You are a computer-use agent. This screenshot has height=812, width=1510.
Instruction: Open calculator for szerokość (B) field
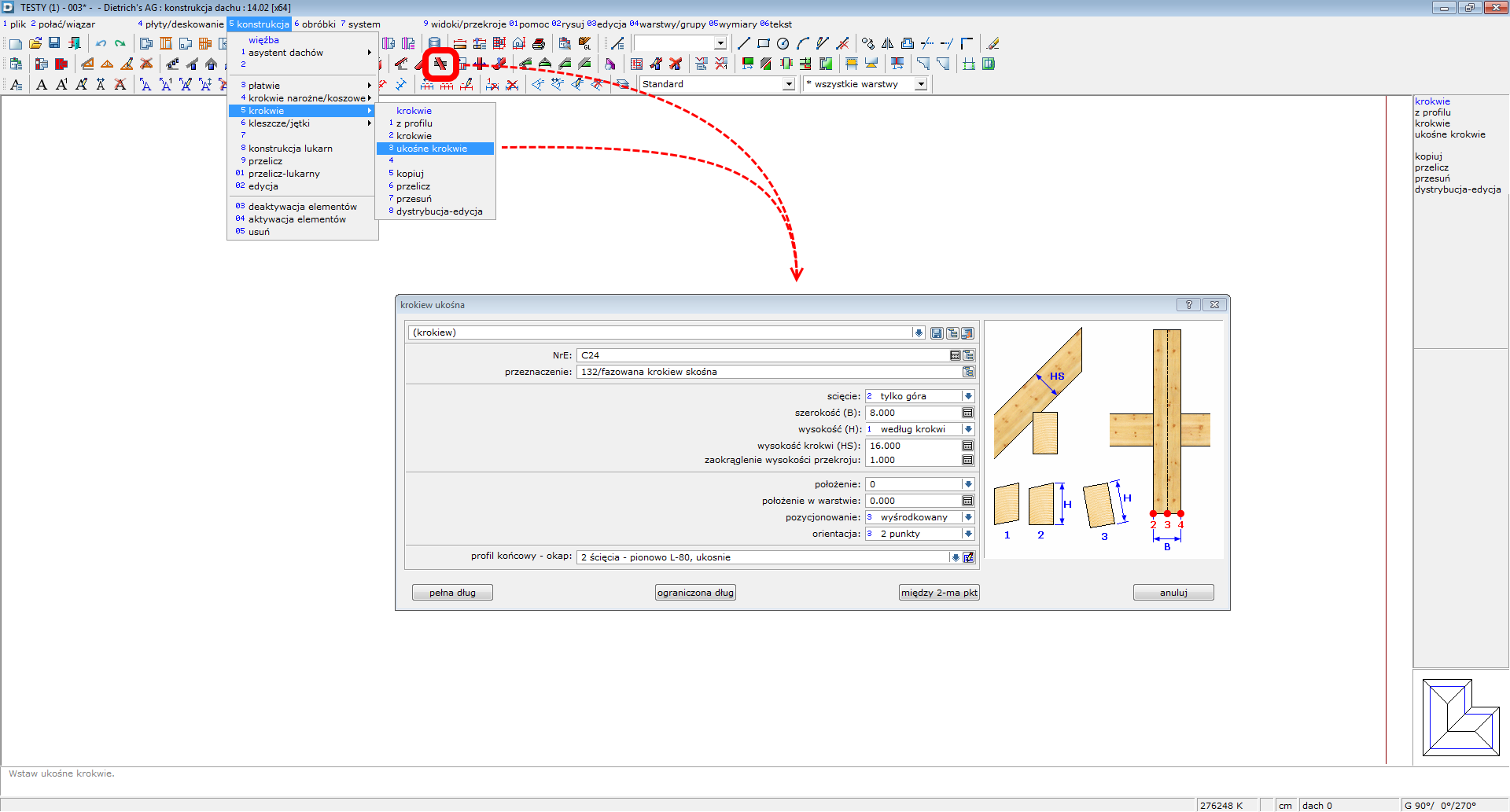point(967,413)
